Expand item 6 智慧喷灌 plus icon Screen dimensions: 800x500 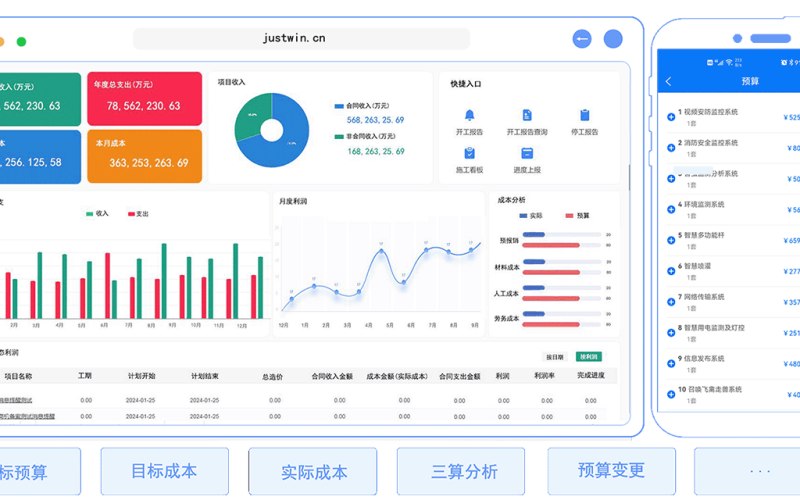coord(671,271)
